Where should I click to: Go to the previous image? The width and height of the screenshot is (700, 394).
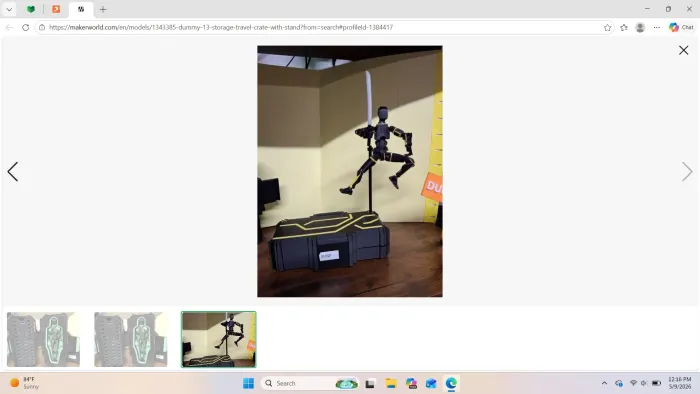12,172
